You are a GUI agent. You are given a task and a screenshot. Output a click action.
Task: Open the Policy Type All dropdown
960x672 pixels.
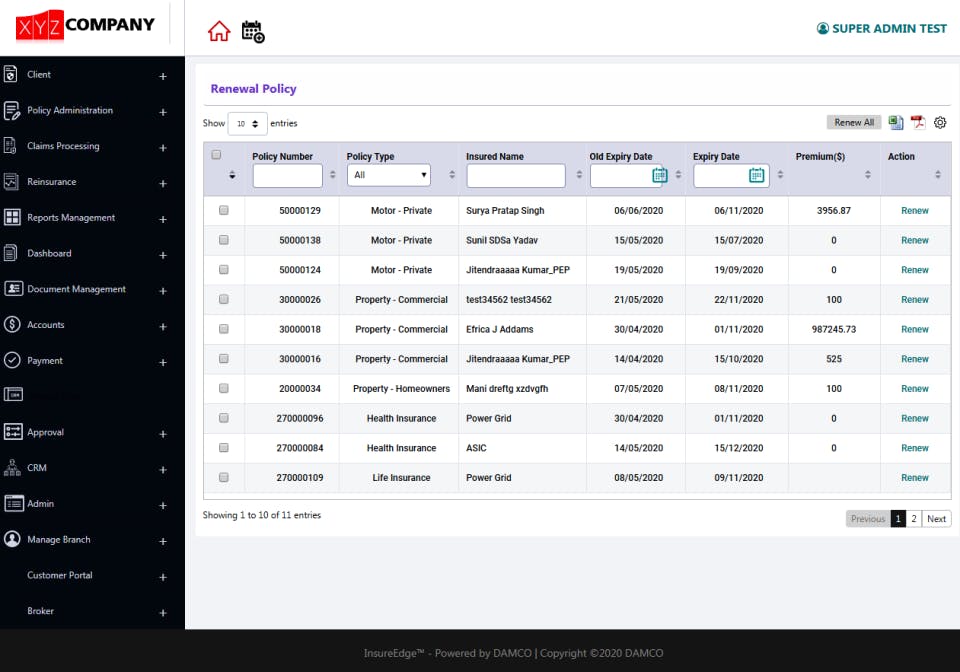click(x=389, y=175)
